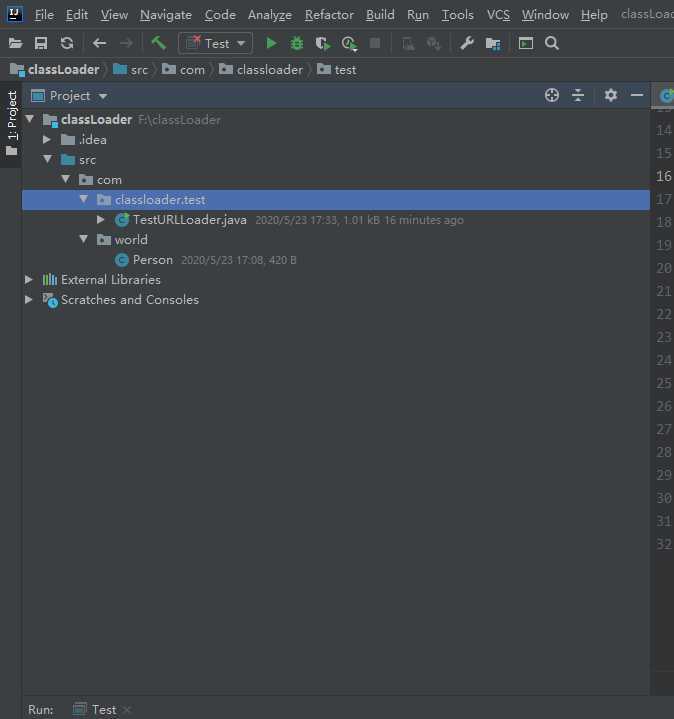
Task: Open the View menu
Action: pyautogui.click(x=114, y=15)
